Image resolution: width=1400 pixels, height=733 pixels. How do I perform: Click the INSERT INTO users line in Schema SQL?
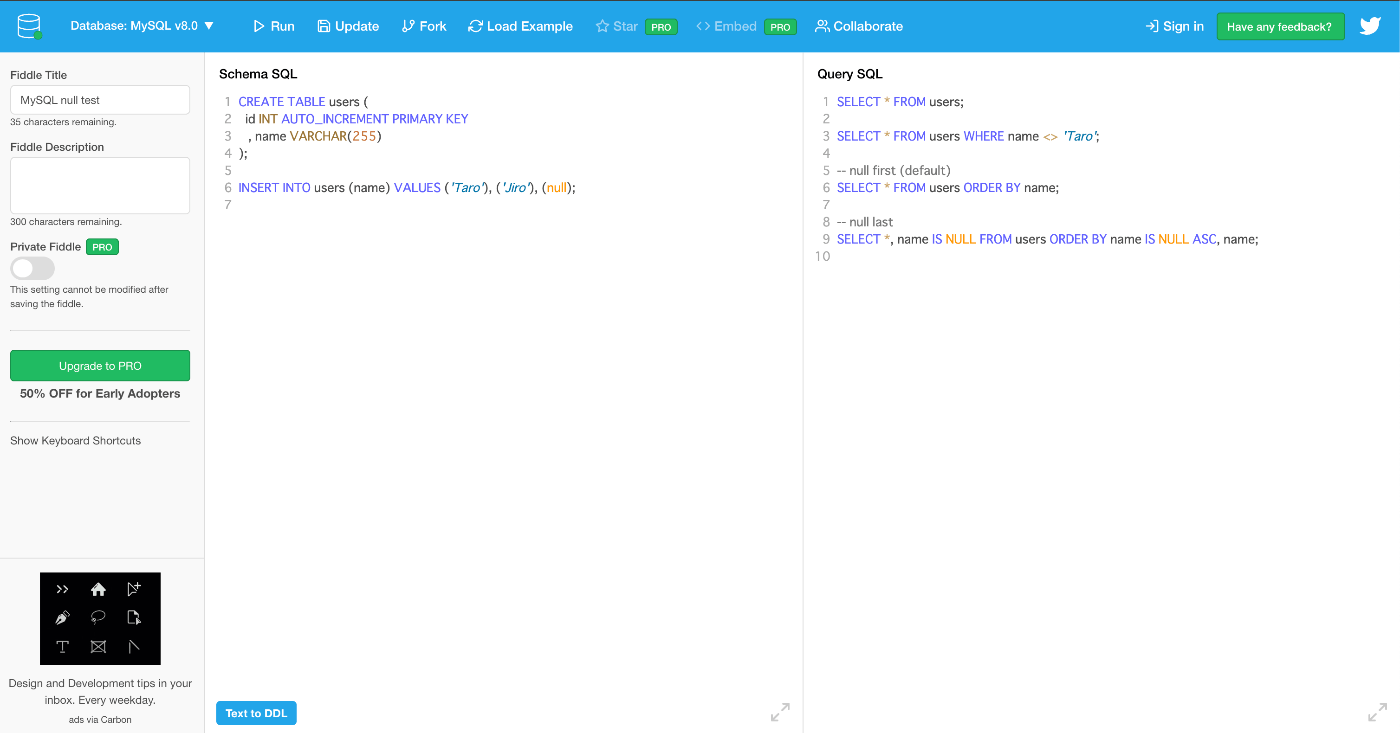click(x=407, y=188)
